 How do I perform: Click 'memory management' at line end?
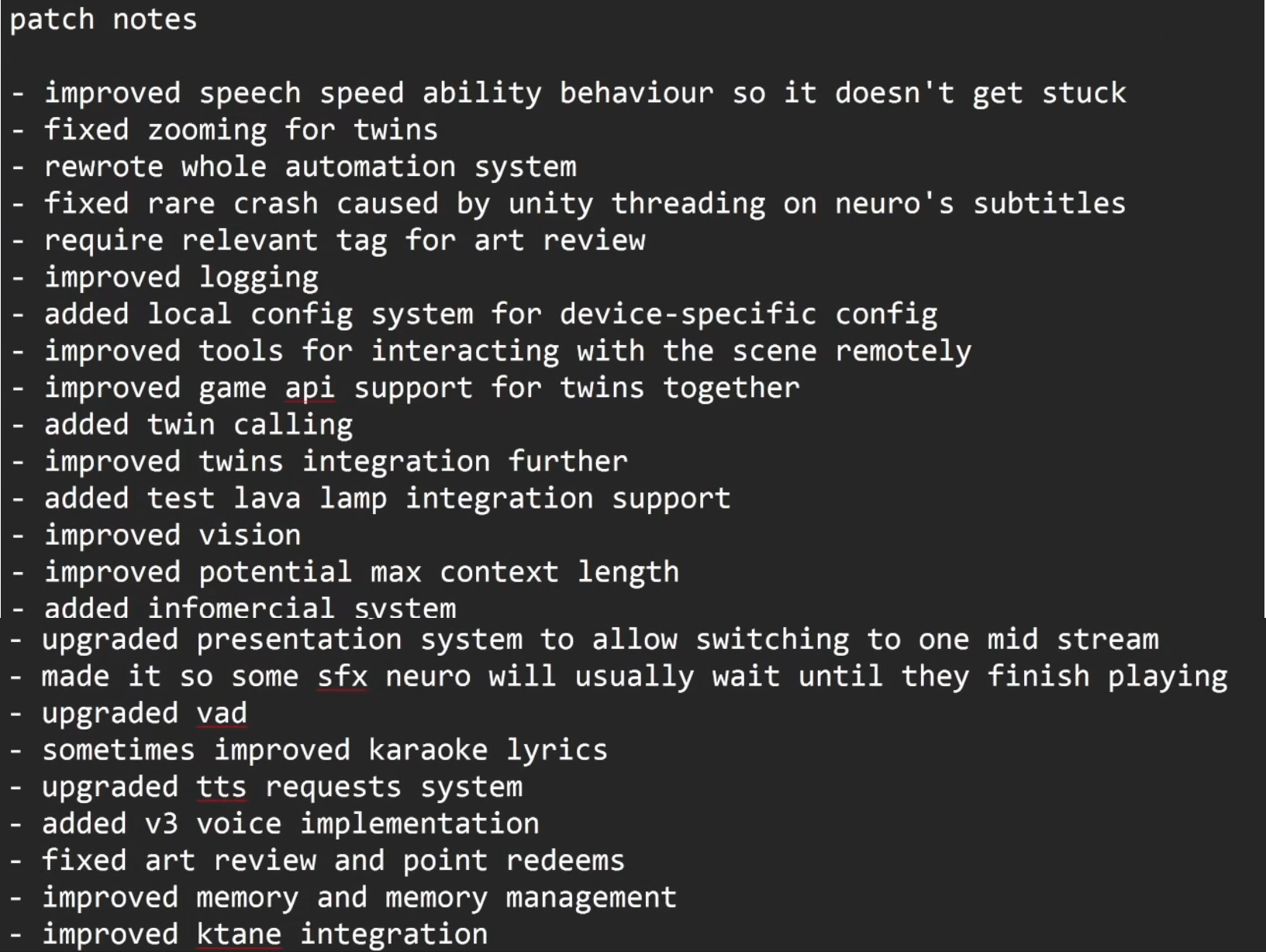coord(531,898)
